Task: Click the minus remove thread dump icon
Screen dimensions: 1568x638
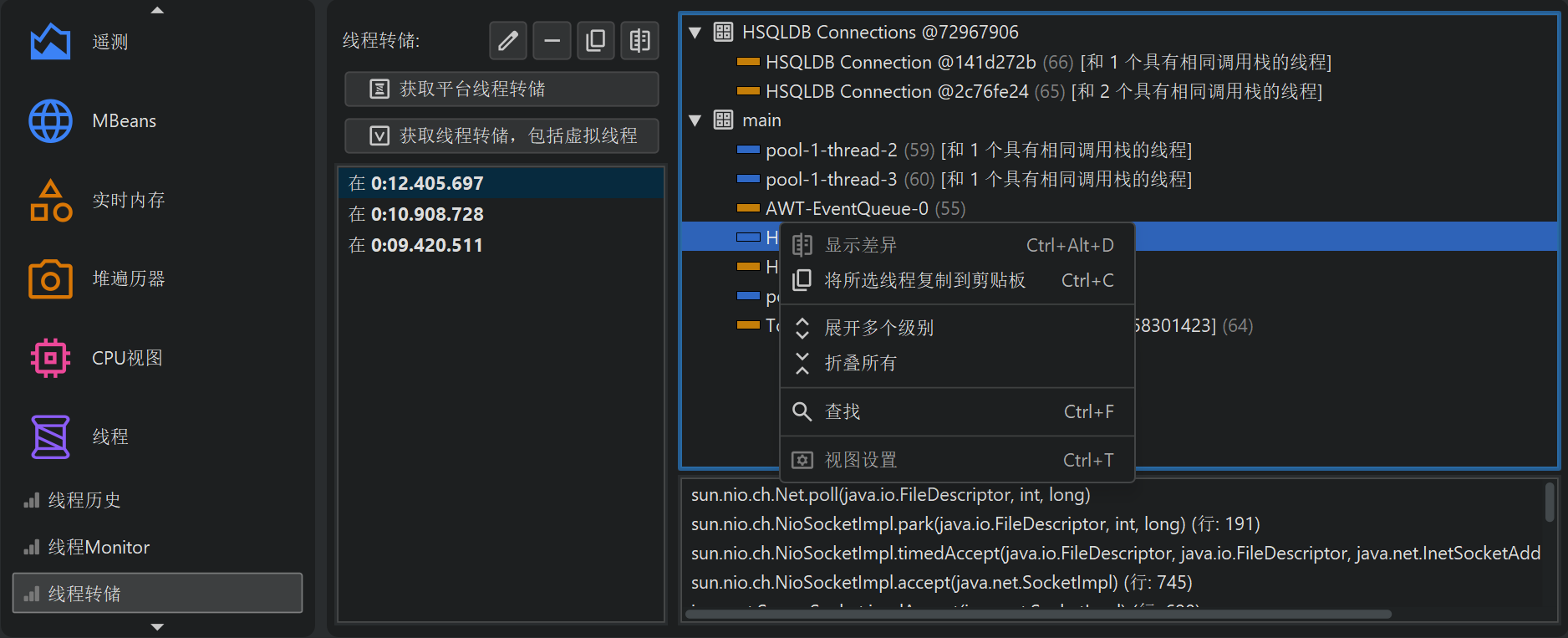Action: (x=552, y=40)
